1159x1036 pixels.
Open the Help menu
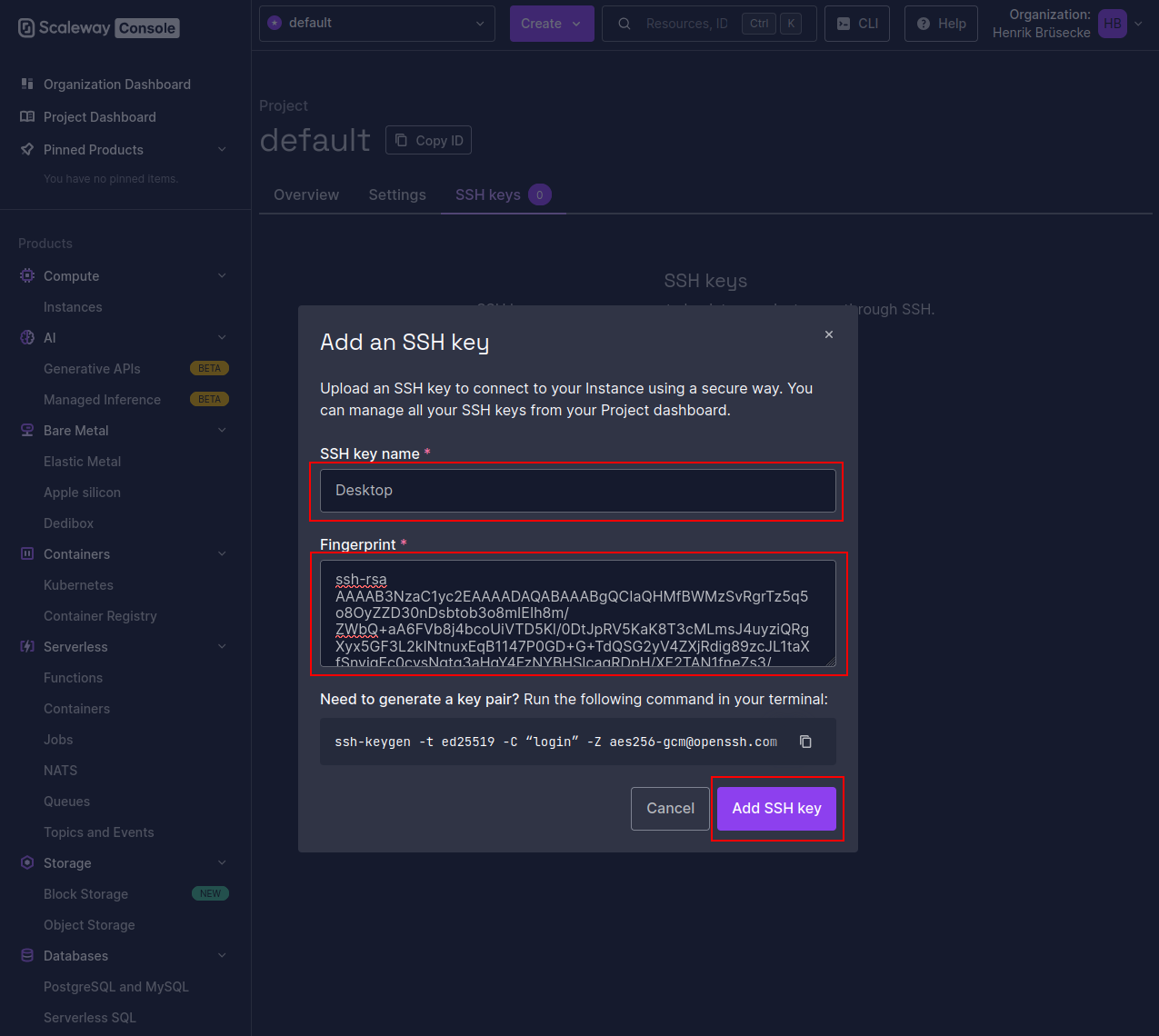pos(941,24)
